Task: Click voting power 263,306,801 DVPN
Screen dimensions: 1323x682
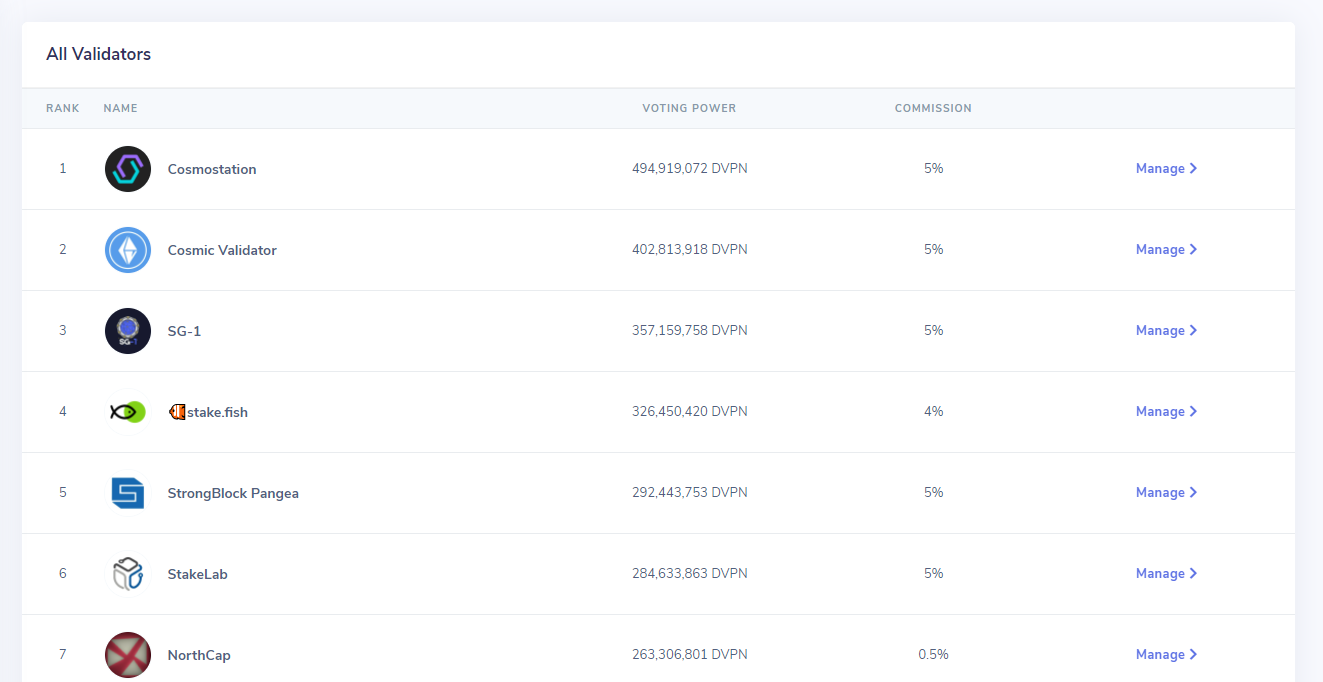Action: pos(690,655)
